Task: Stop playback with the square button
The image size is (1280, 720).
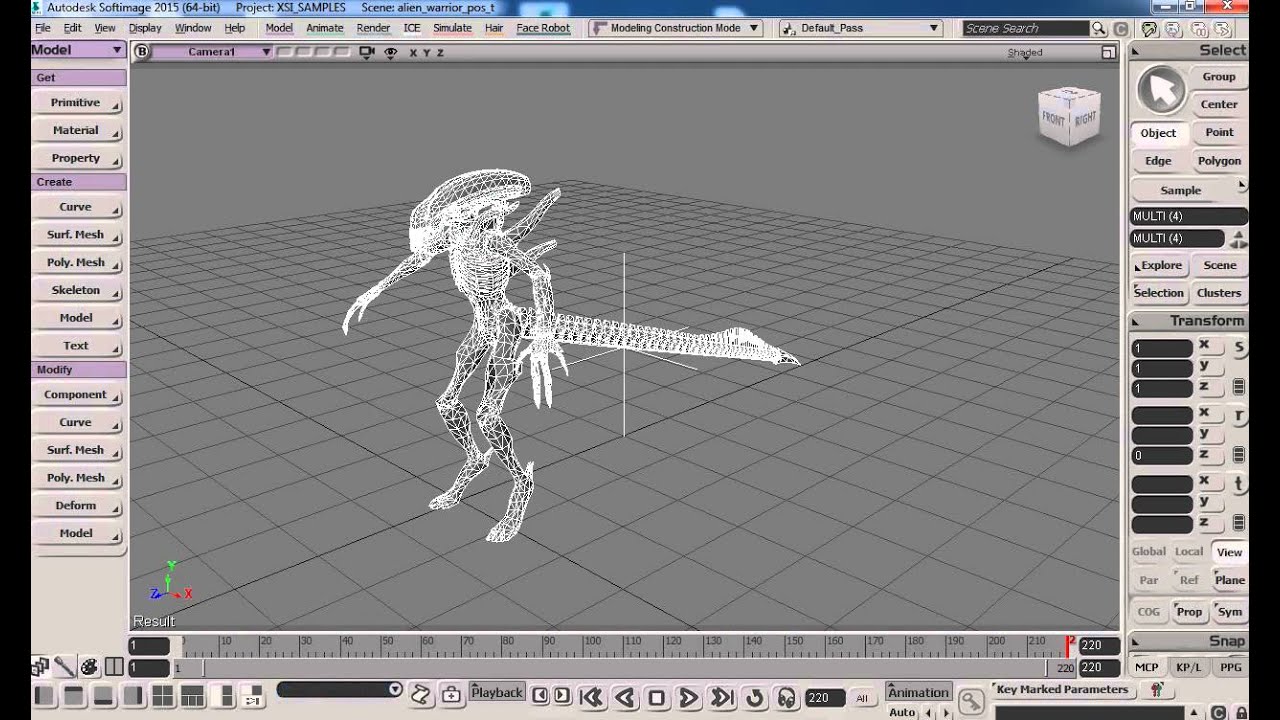Action: tap(657, 697)
